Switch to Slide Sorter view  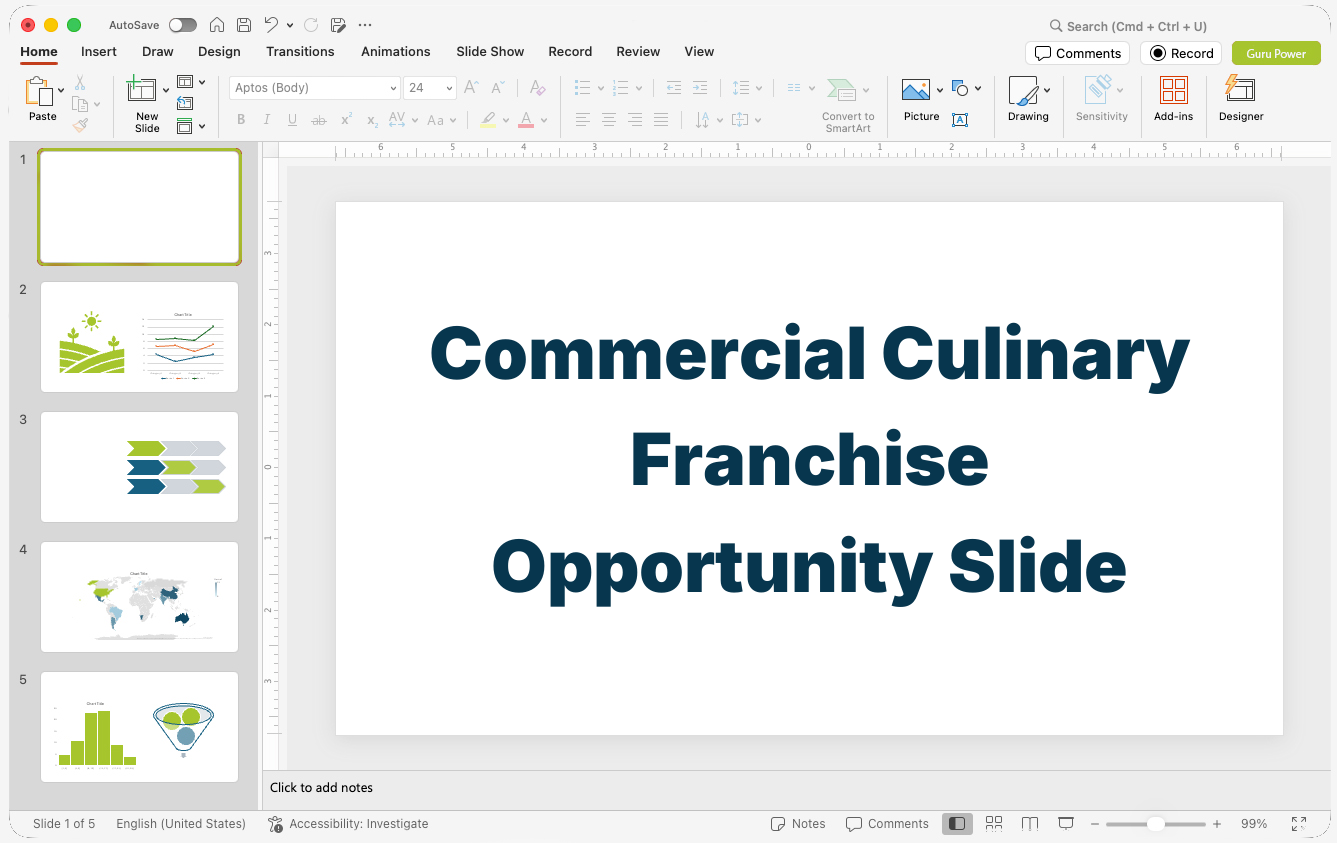994,823
